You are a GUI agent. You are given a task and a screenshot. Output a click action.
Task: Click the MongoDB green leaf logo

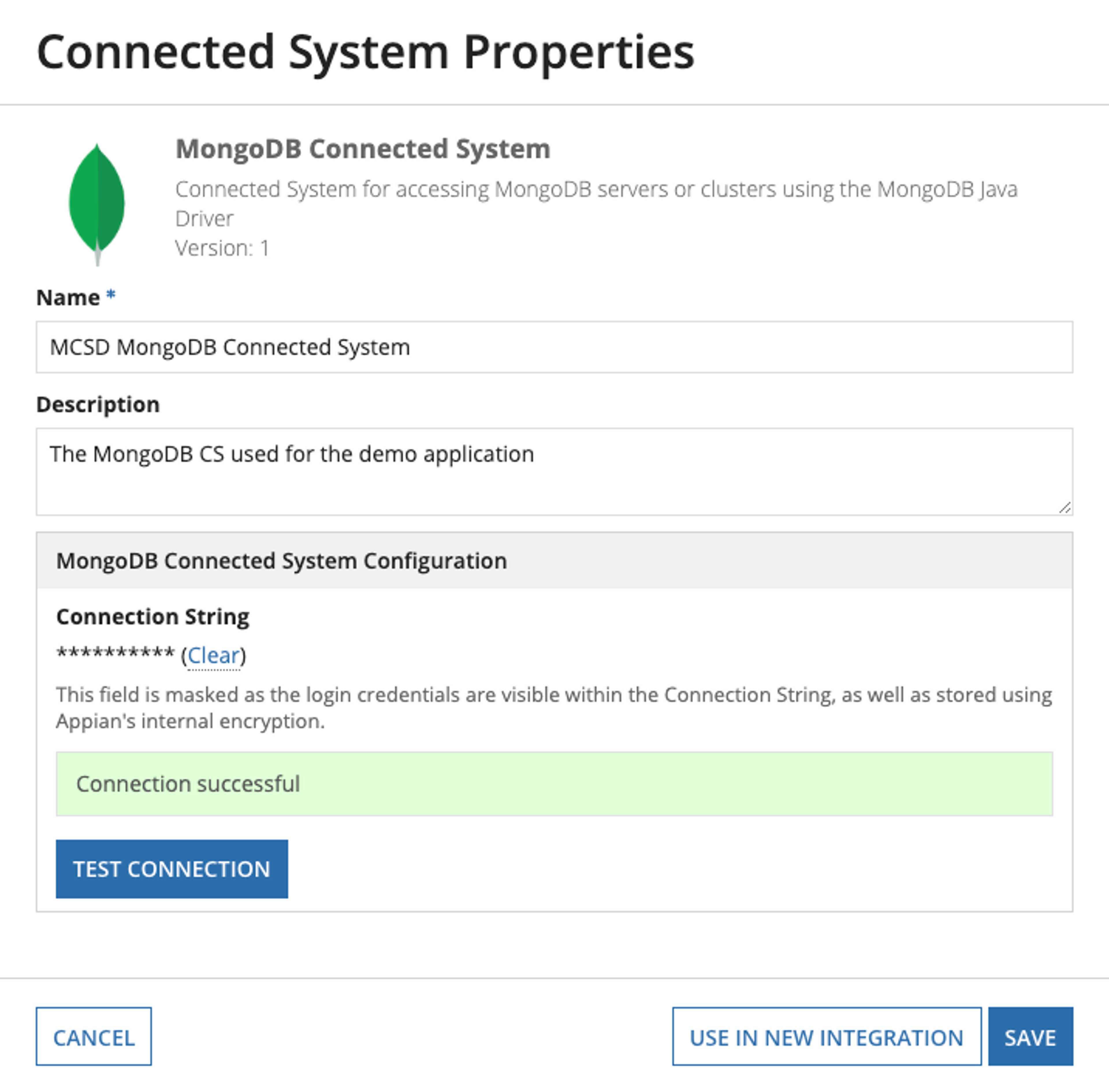97,204
